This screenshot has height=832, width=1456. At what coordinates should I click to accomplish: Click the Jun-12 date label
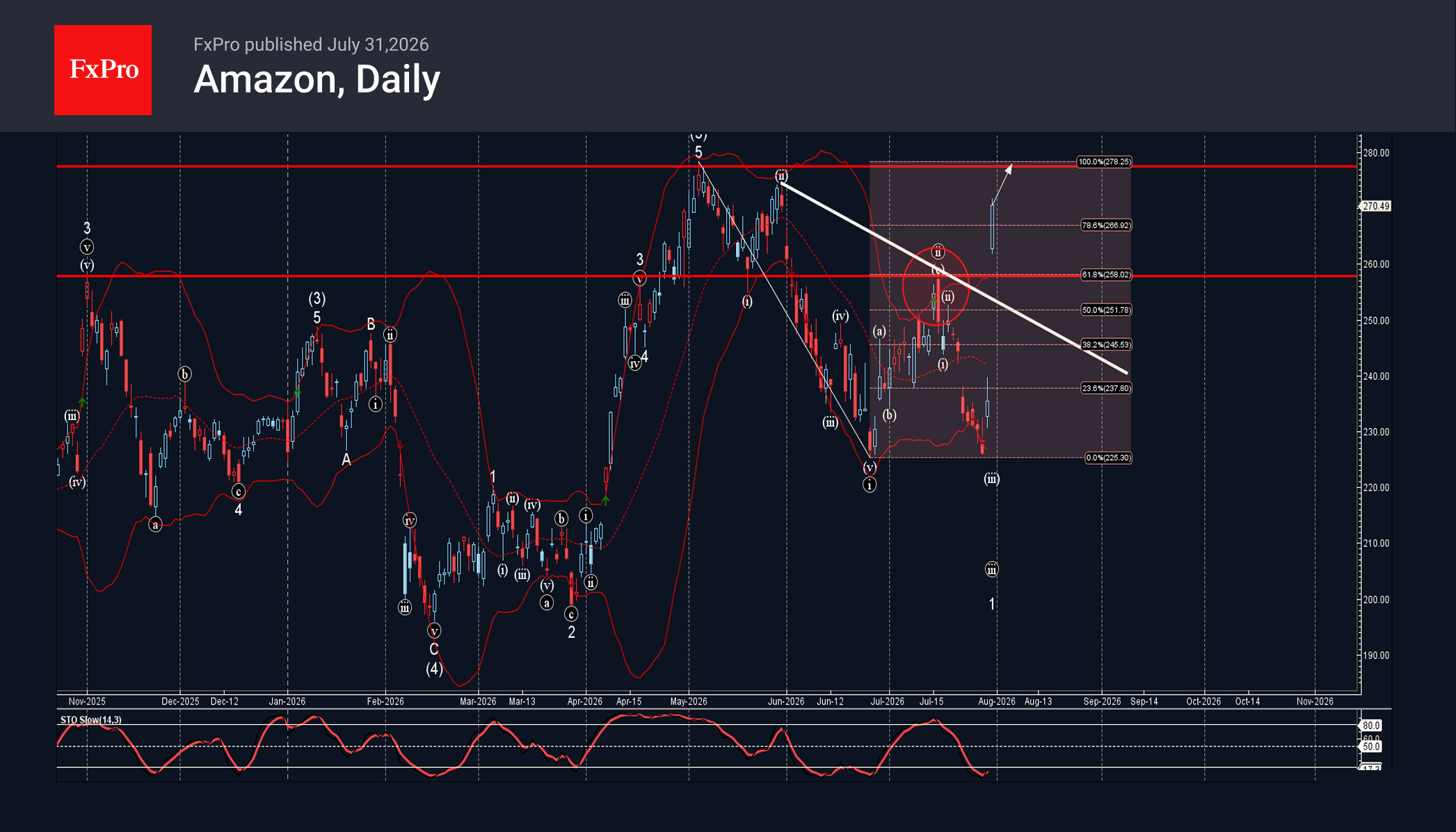(830, 701)
